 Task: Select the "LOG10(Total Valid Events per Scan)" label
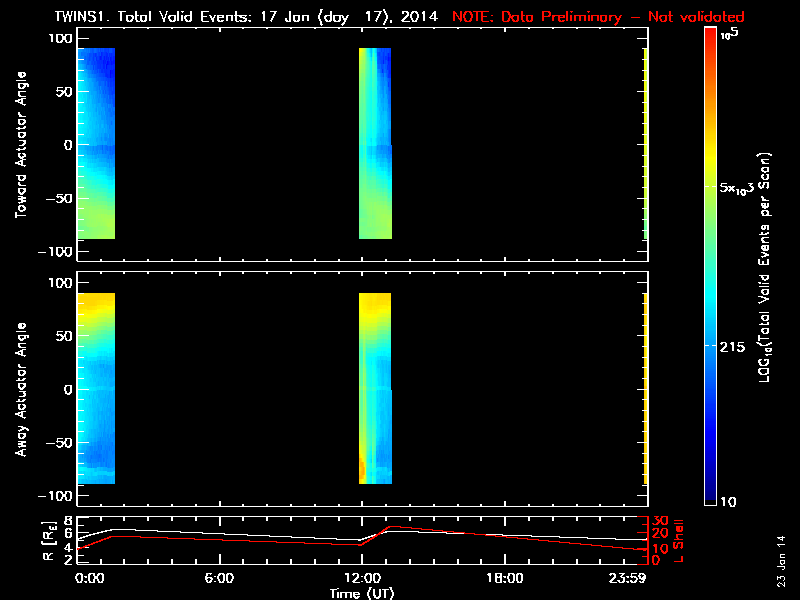[768, 270]
